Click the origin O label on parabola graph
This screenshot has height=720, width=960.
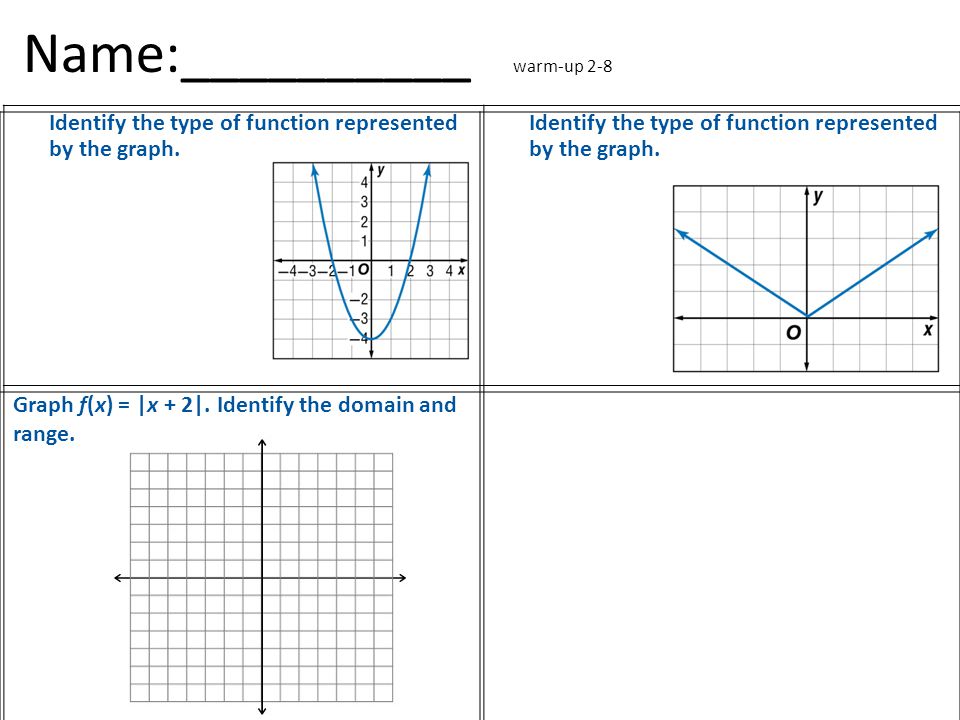click(364, 269)
